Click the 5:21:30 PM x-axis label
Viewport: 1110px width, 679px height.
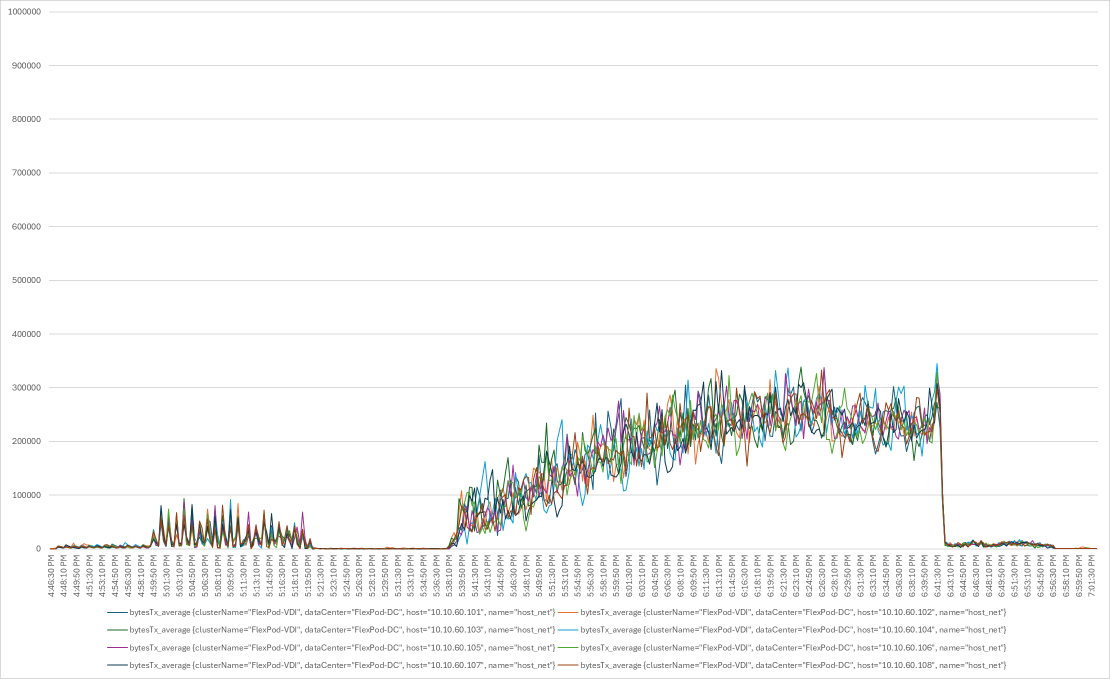click(x=321, y=576)
